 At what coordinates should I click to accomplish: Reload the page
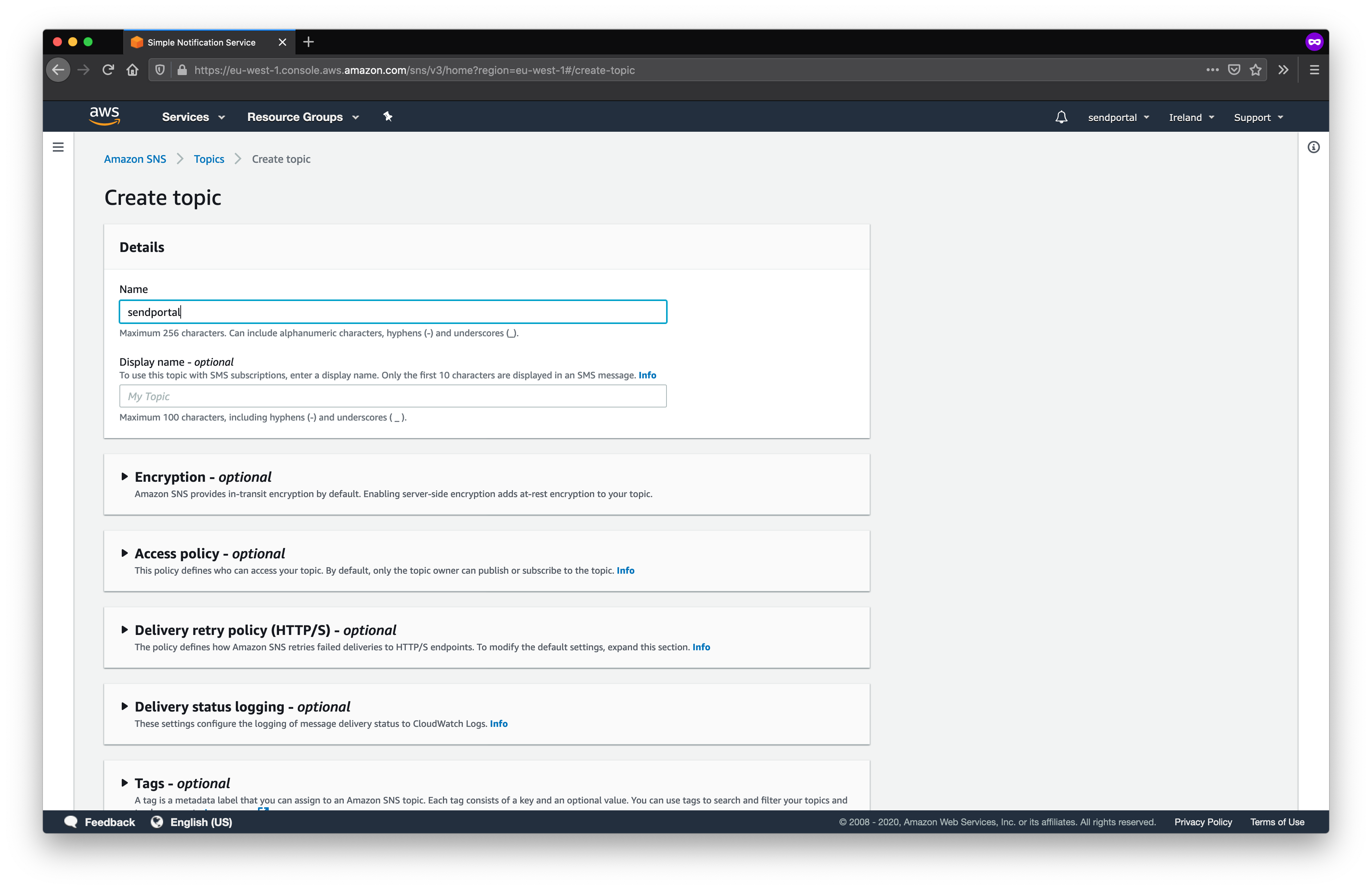[108, 70]
